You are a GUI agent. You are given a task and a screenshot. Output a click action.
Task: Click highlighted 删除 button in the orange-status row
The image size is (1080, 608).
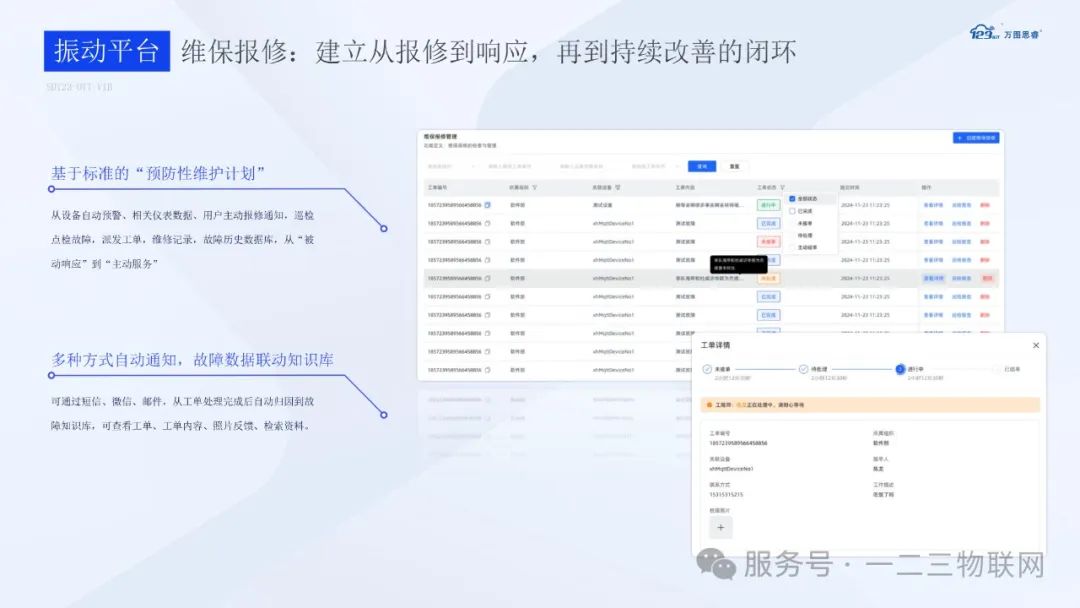click(x=987, y=278)
